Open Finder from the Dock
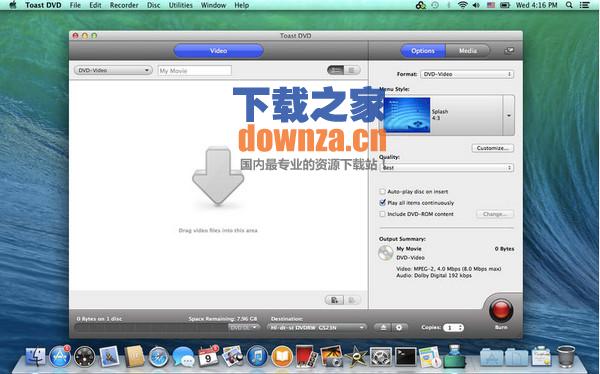The image size is (600, 374). click(36, 356)
